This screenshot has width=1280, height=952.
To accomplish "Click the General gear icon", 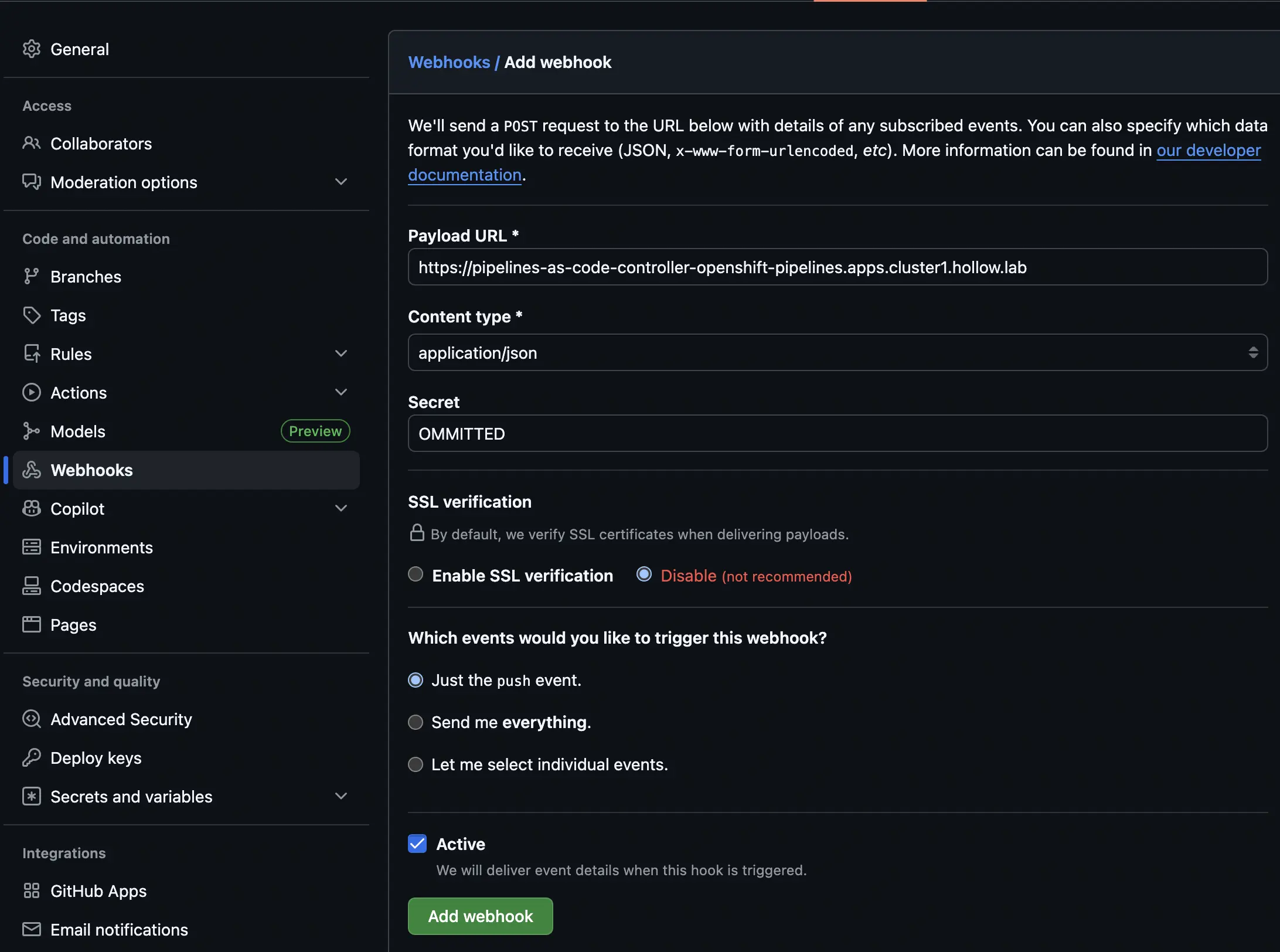I will point(32,49).
